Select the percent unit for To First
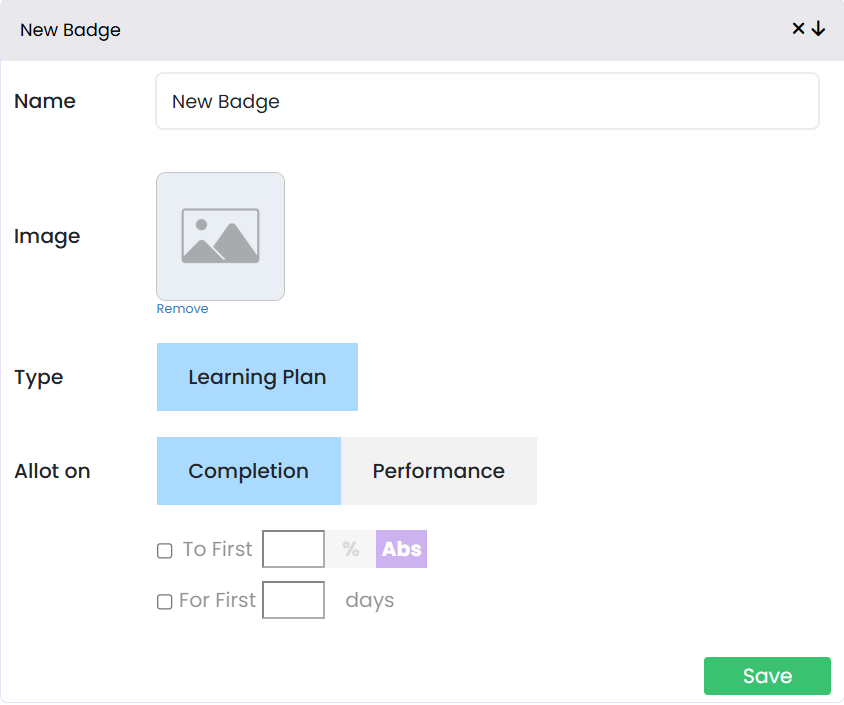 [350, 549]
